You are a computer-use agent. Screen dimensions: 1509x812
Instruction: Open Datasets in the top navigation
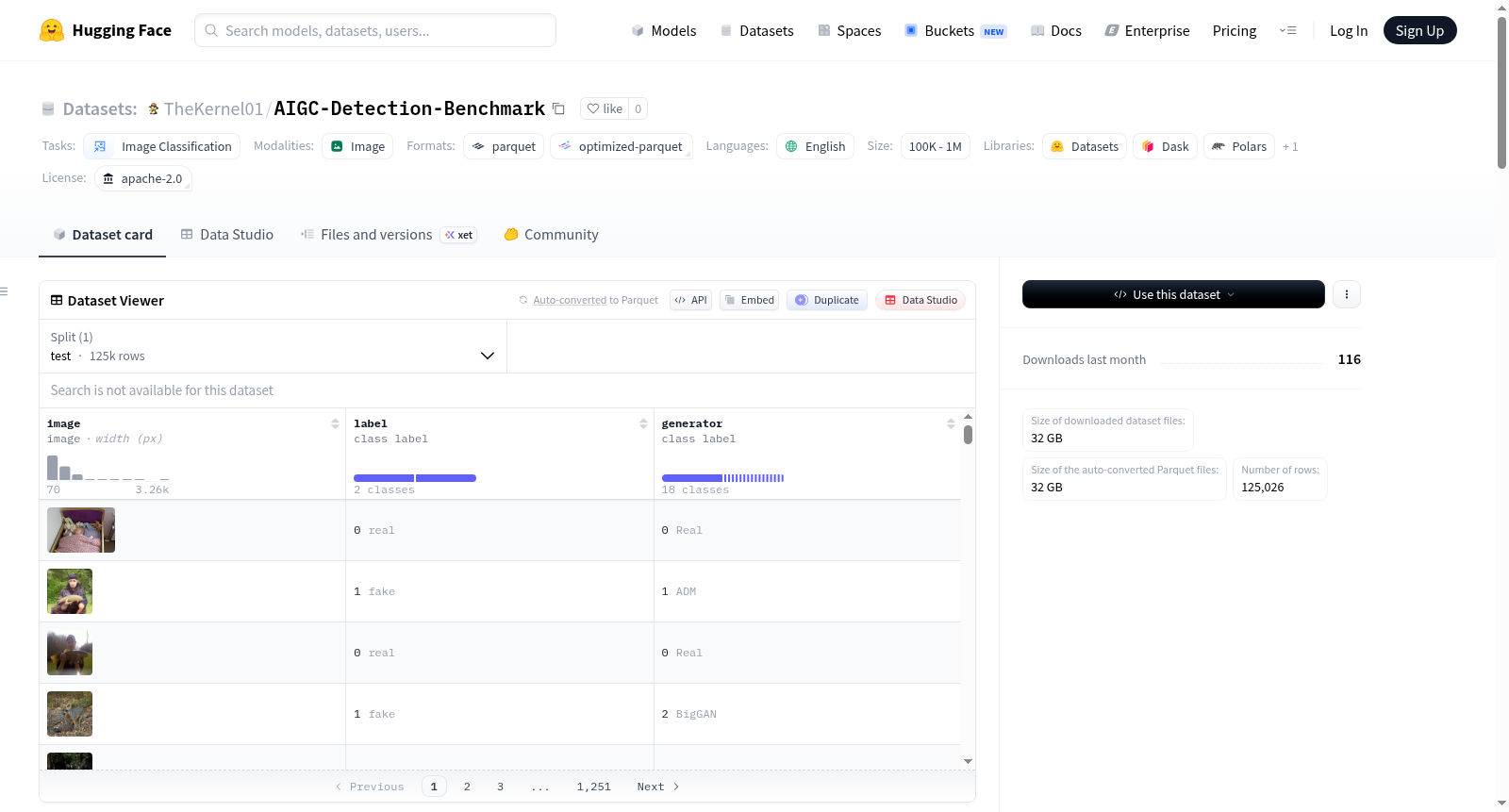coord(756,30)
